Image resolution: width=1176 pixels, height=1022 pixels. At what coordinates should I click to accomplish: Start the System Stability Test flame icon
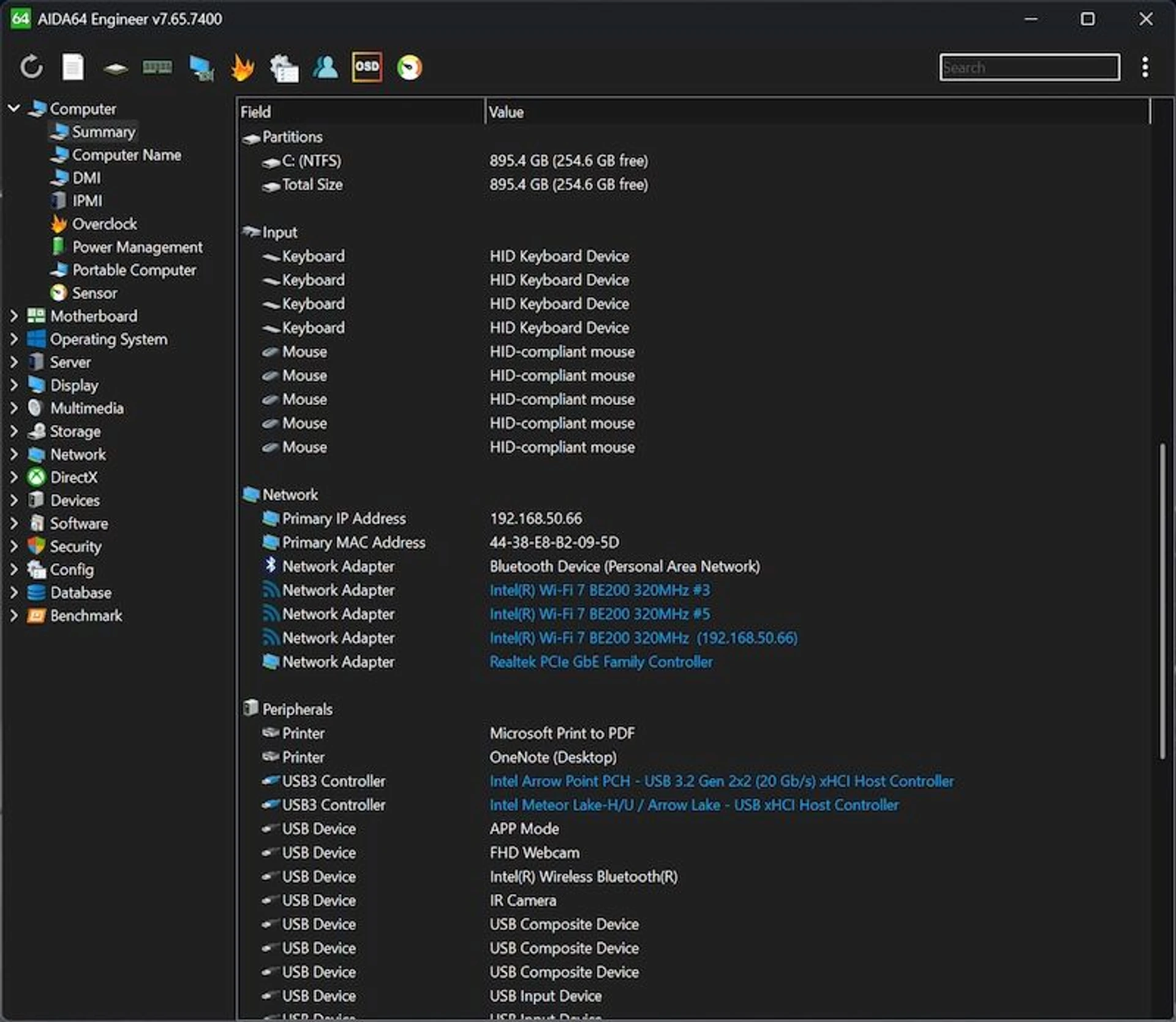(x=243, y=67)
